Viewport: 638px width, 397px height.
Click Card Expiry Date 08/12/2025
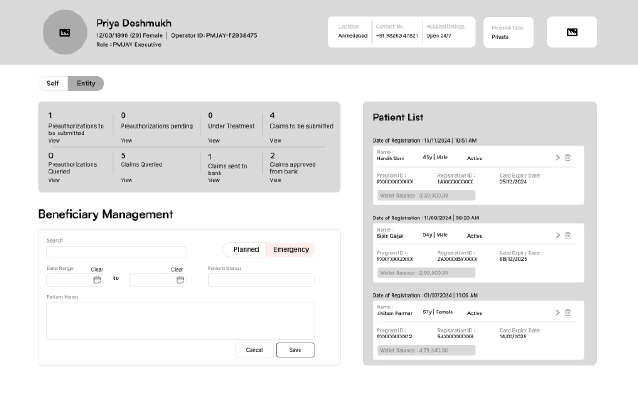[x=520, y=256]
